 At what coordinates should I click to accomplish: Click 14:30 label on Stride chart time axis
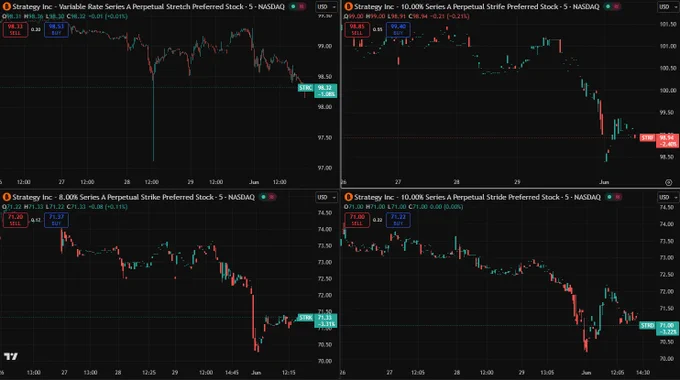(643, 372)
